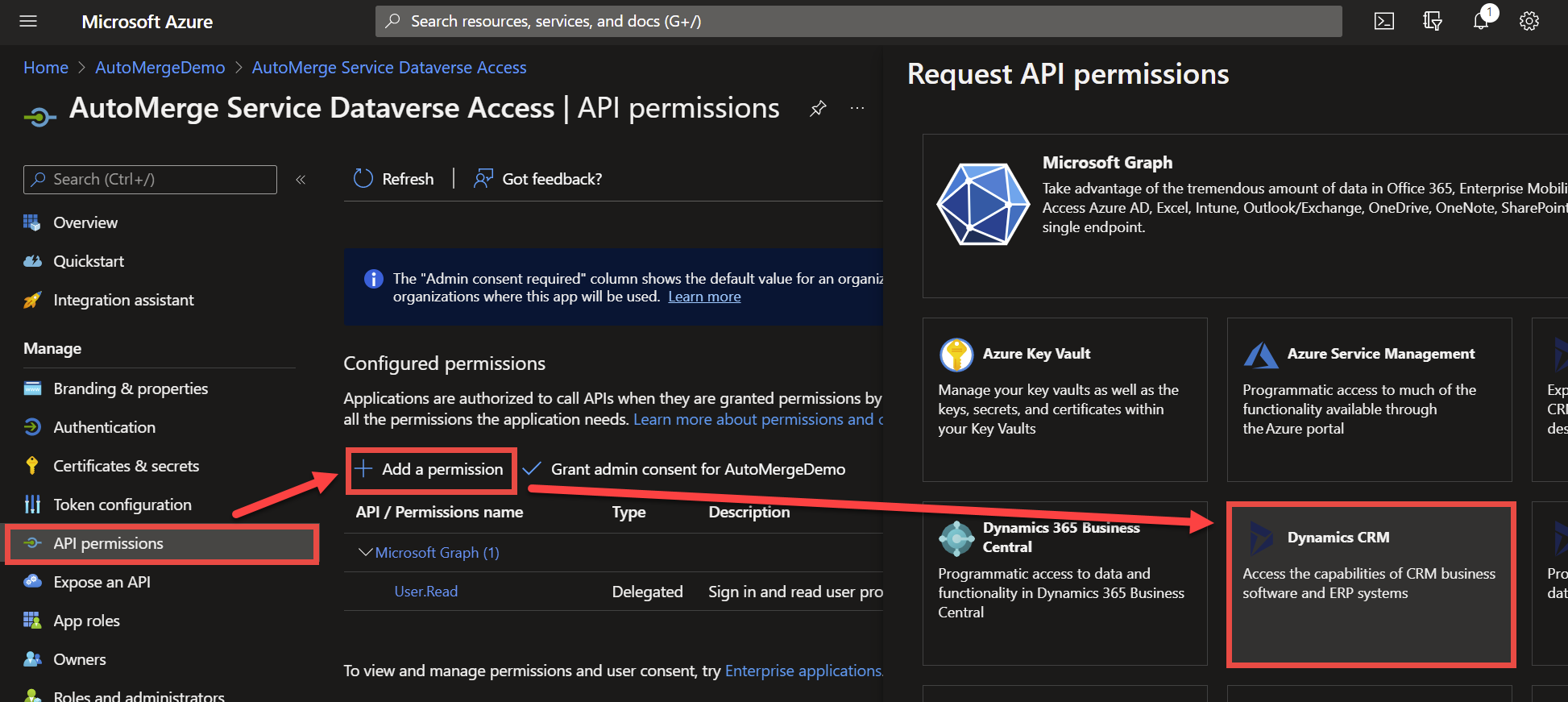Focus the global search resources box

pos(858,22)
